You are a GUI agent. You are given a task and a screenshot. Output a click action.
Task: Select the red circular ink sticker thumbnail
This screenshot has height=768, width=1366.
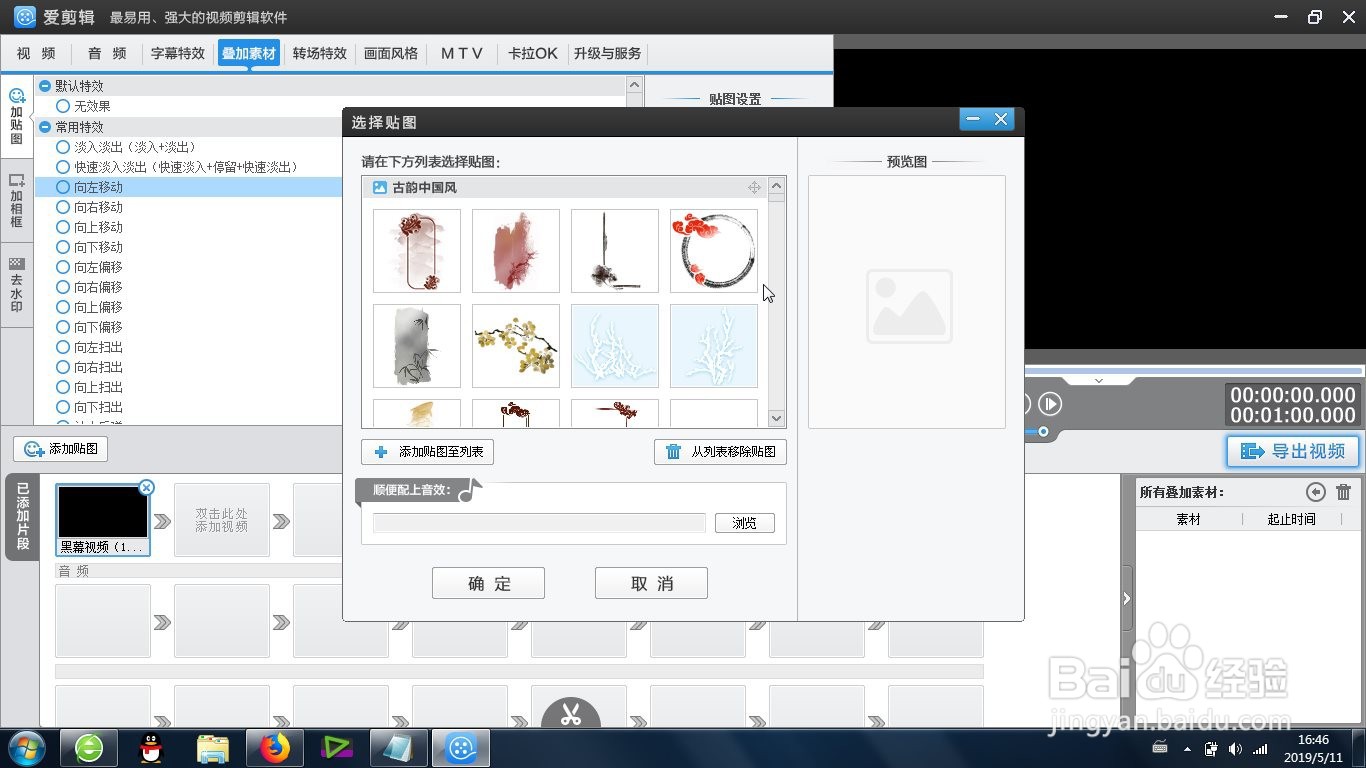713,250
